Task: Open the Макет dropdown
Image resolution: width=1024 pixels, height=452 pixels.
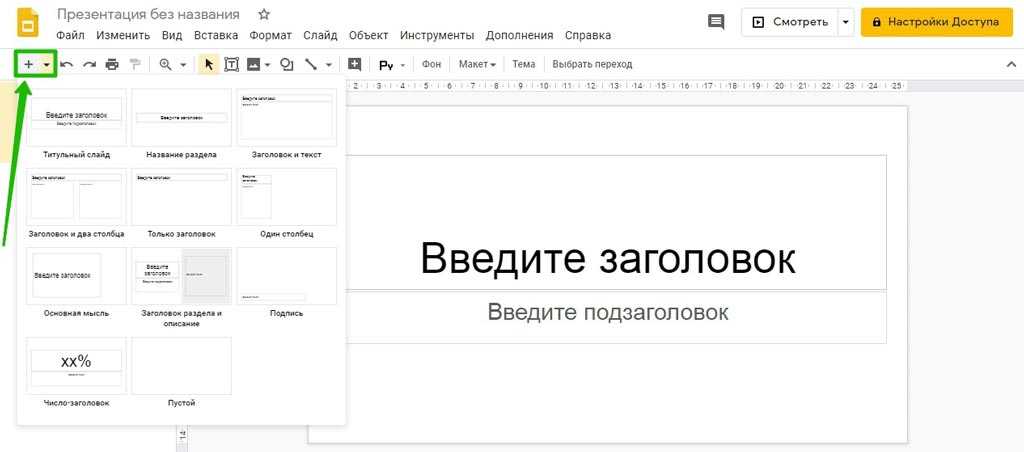Action: pyautogui.click(x=477, y=64)
